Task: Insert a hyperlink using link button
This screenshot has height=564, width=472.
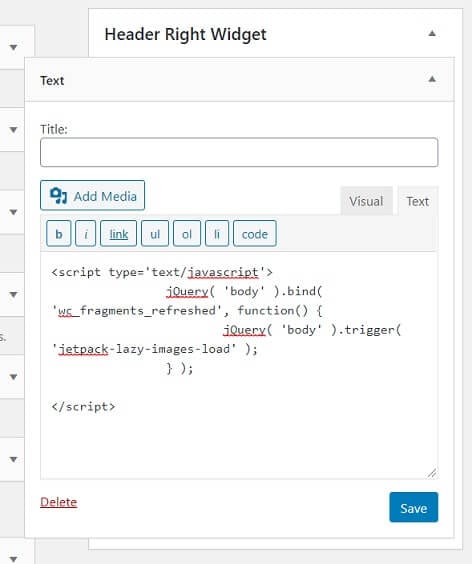Action: [x=118, y=234]
